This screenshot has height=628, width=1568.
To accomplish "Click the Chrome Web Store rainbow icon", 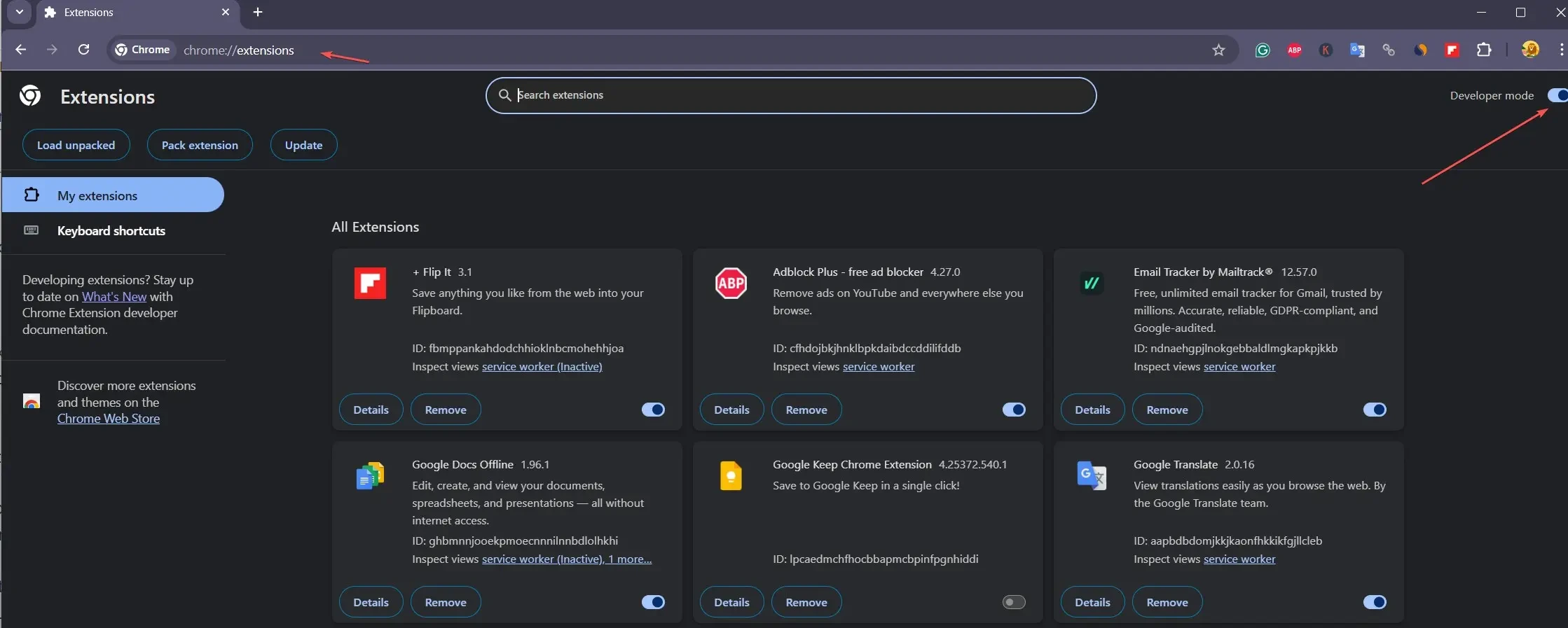I will 32,401.
